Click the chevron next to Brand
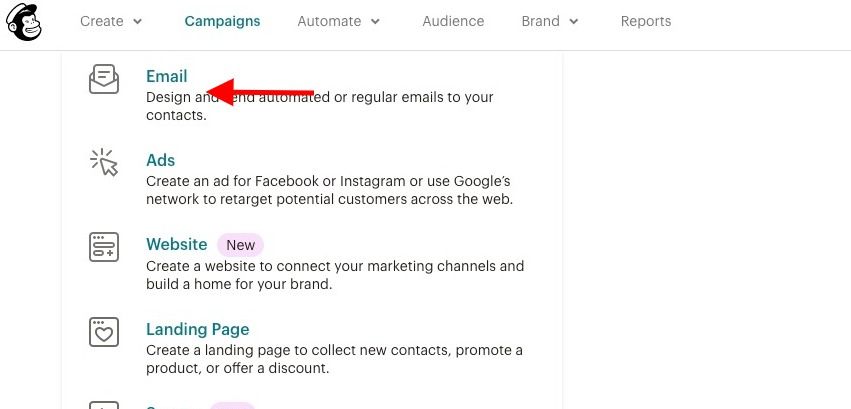This screenshot has height=409, width=851. [x=574, y=22]
